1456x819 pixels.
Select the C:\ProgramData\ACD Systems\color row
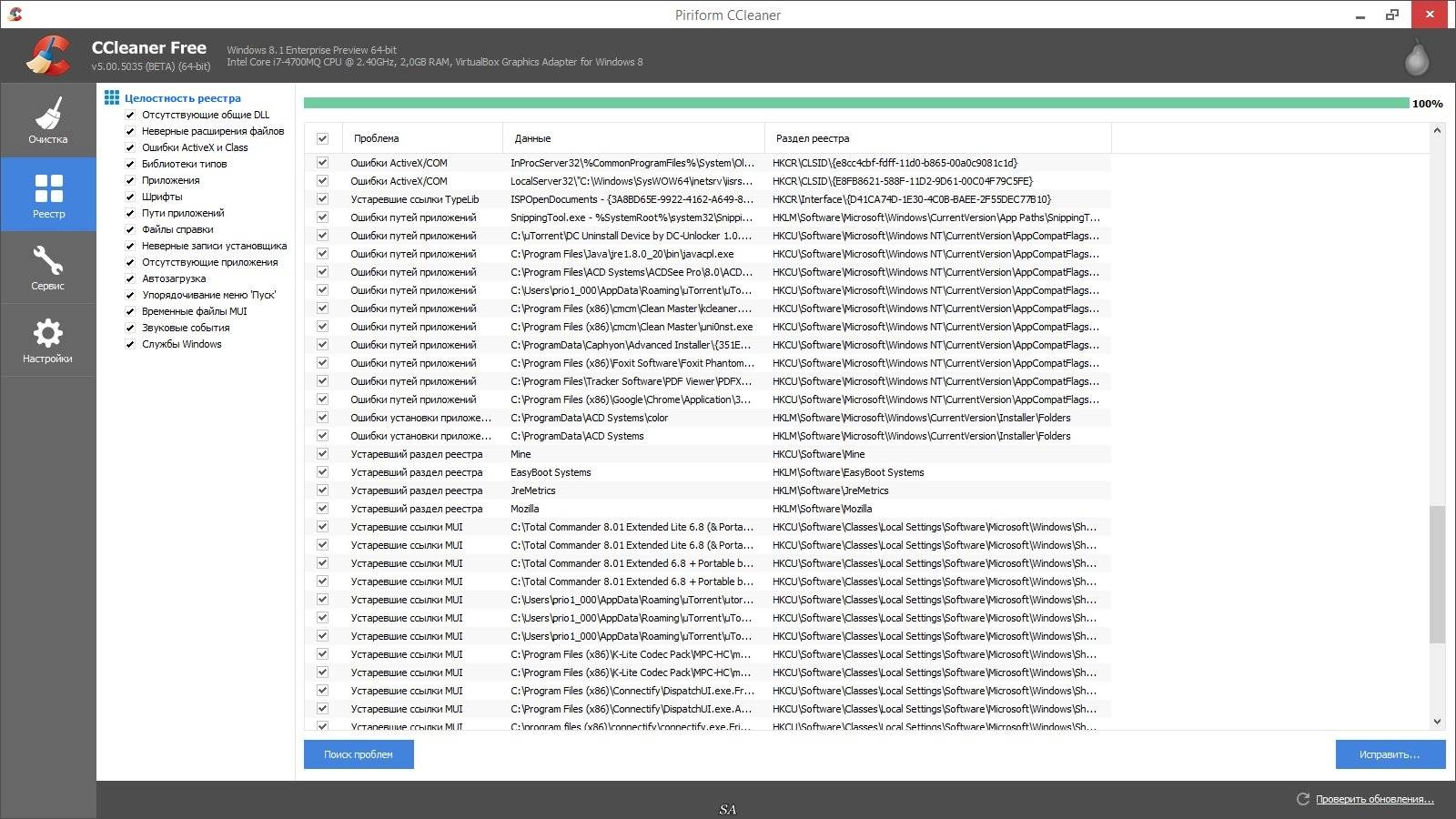(708, 418)
